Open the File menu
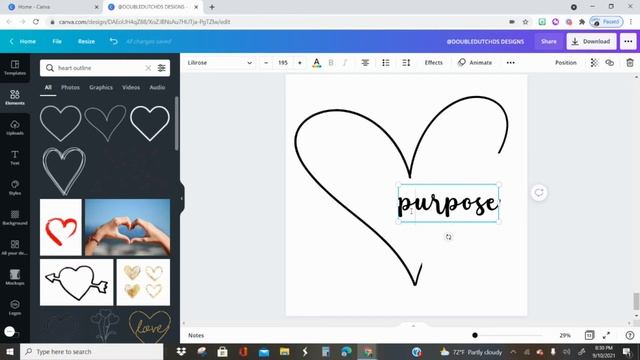The image size is (640, 360). tap(57, 41)
